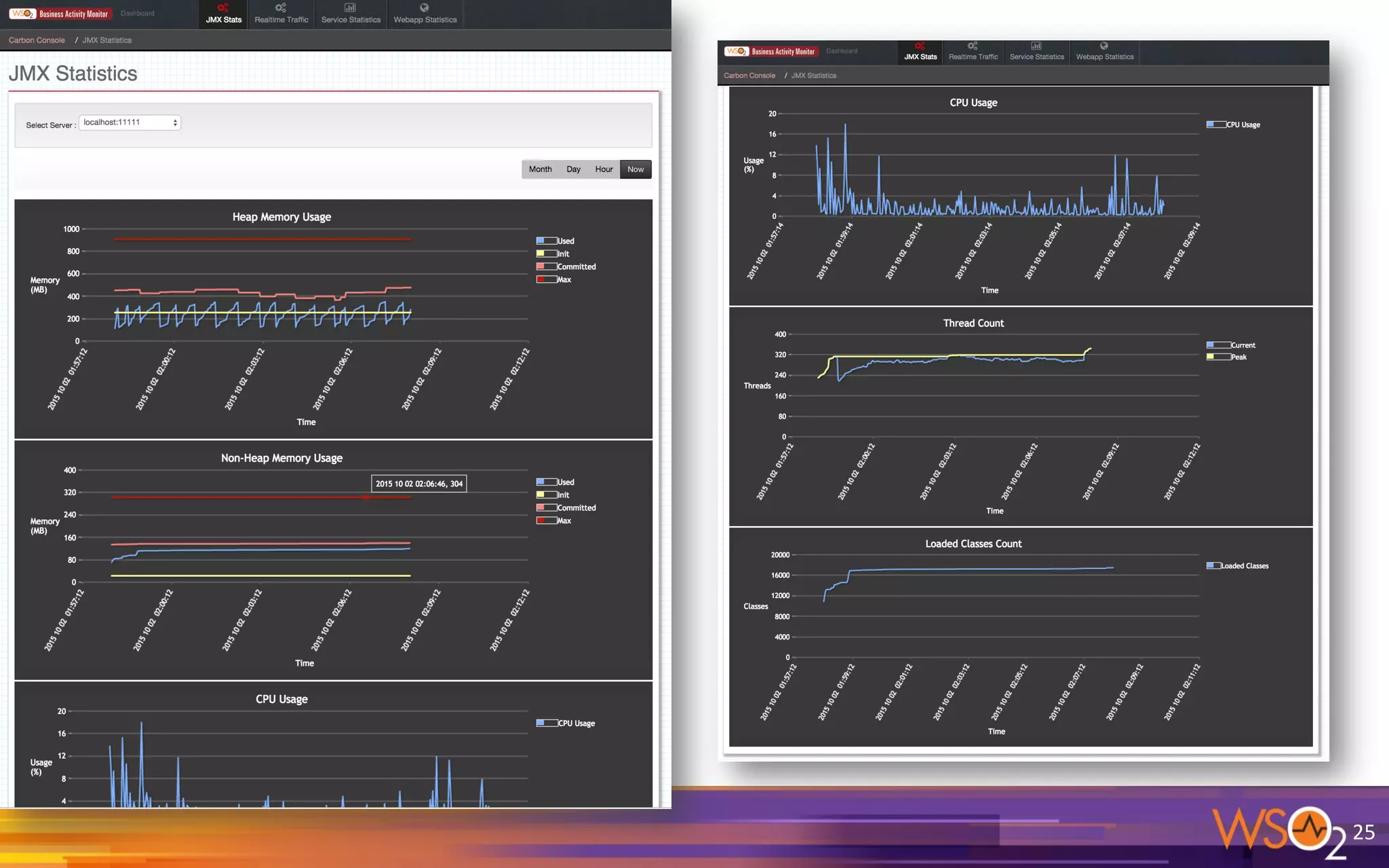Screen dimensions: 1389x868
Task: Click the Service Statistics chart icon
Action: pos(350,8)
